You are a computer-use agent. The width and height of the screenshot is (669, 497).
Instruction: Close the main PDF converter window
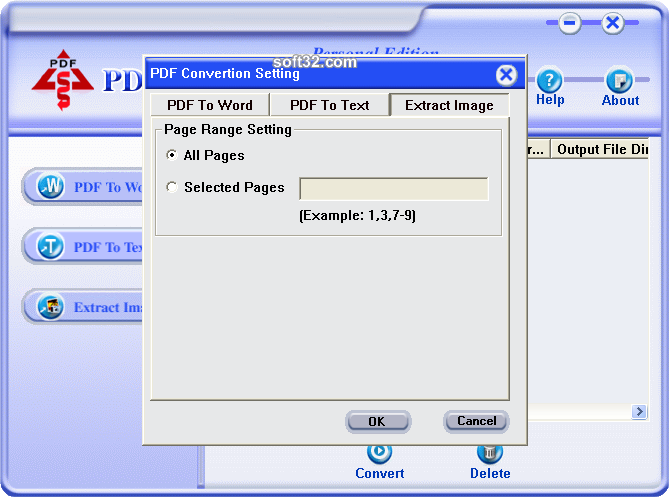[x=613, y=23]
